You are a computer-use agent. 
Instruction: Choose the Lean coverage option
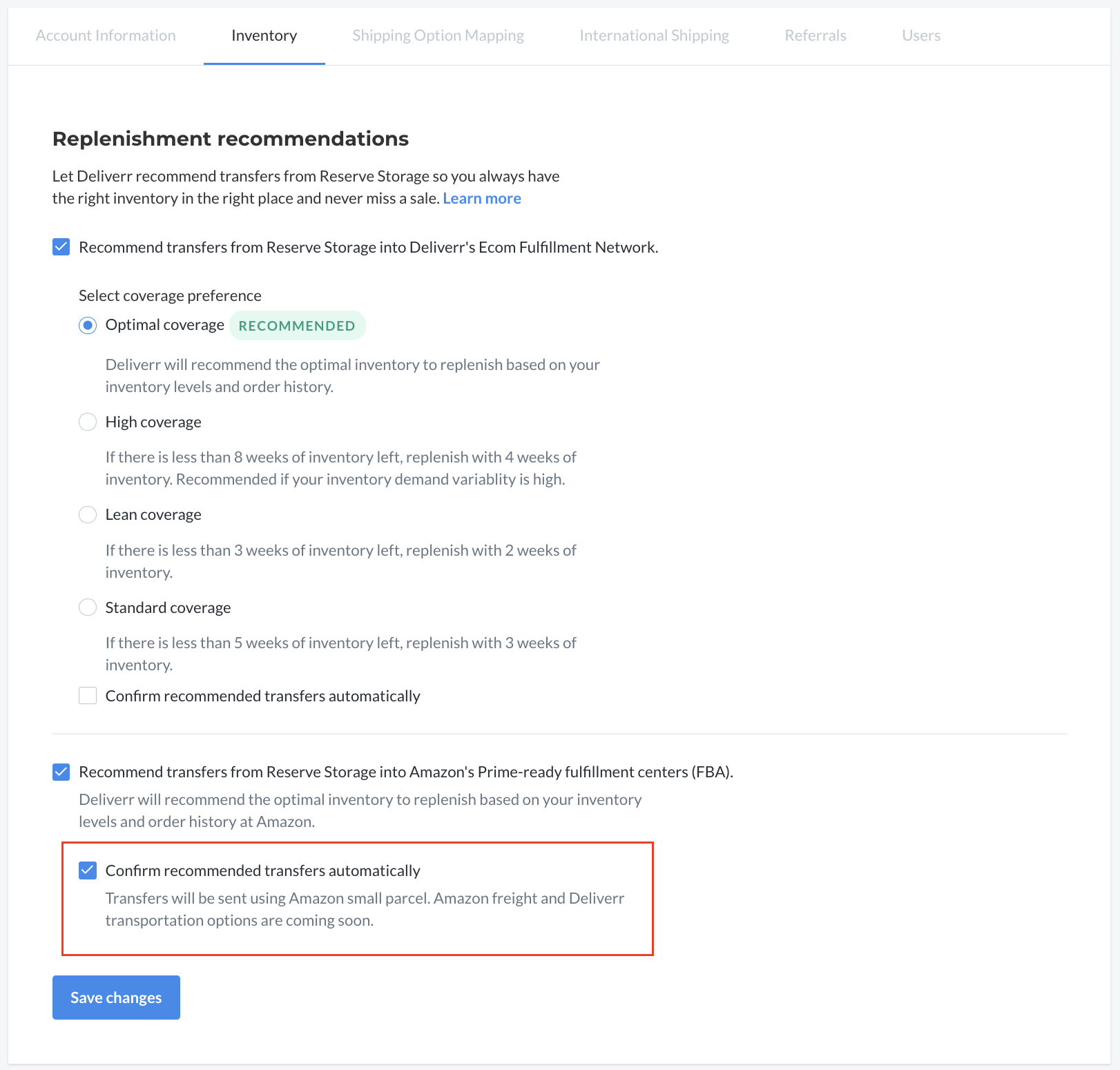click(x=88, y=515)
